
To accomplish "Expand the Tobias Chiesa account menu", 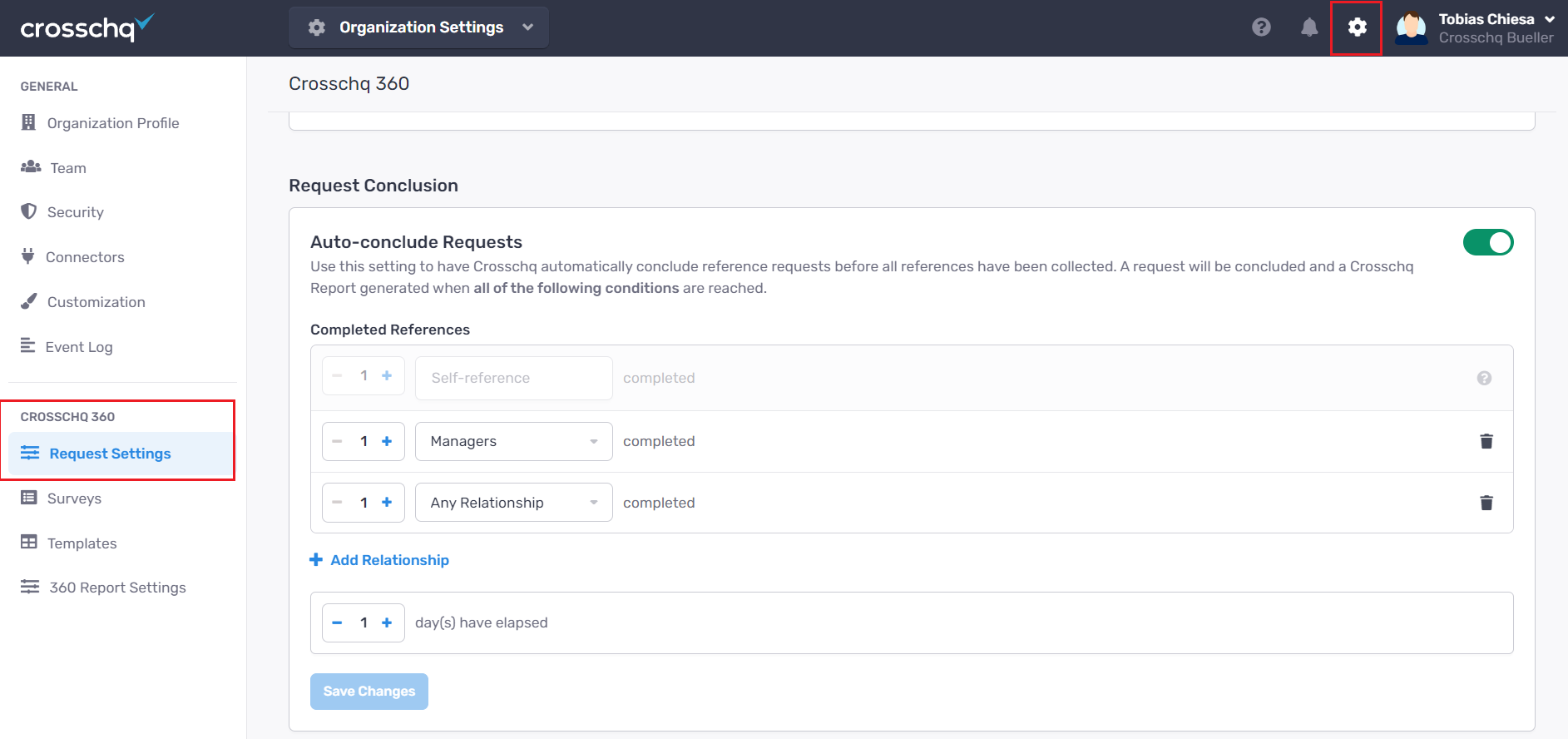I will tap(1496, 28).
